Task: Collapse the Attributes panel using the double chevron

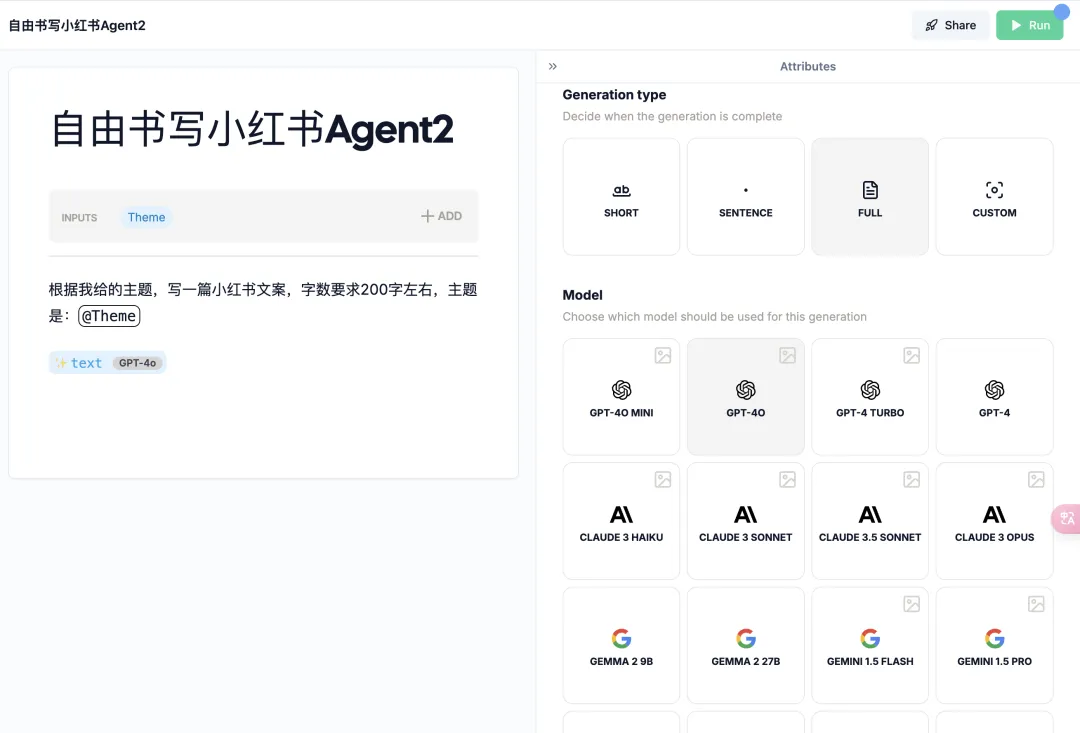Action: (552, 66)
